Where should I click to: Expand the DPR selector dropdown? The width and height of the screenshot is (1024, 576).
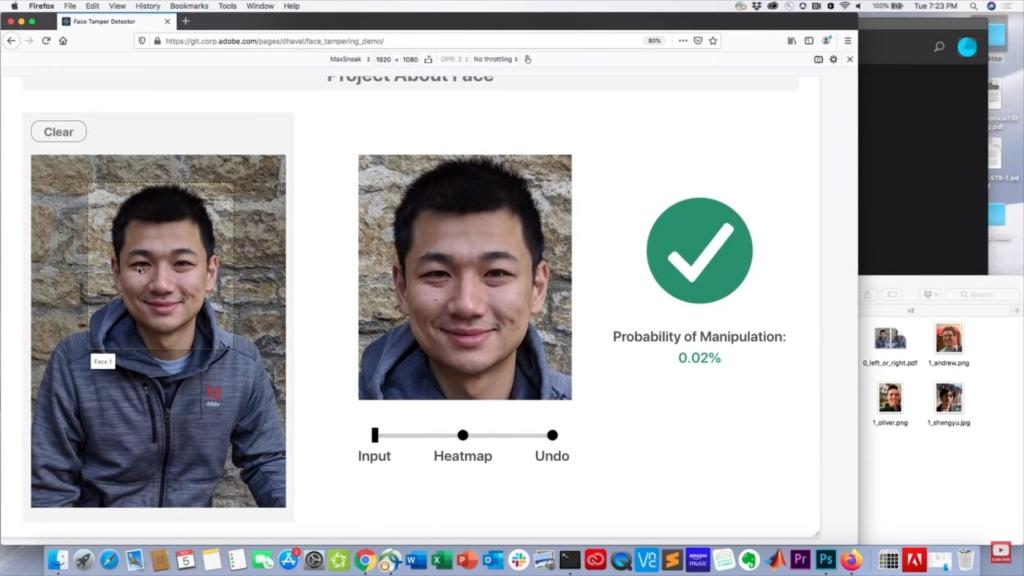pyautogui.click(x=454, y=59)
